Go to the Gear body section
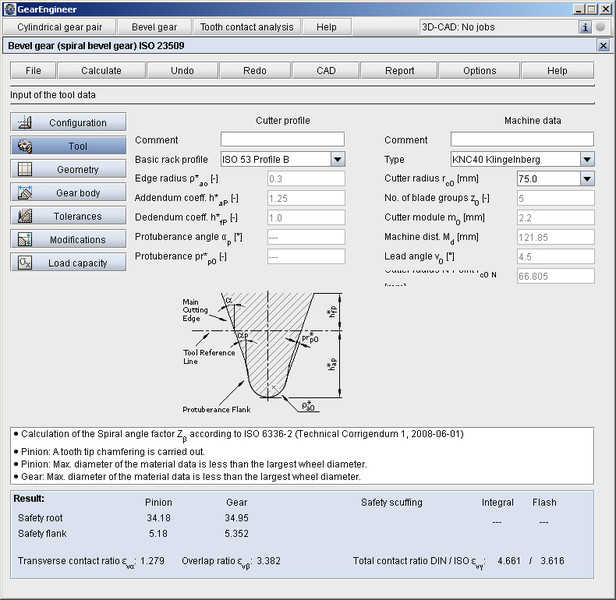The image size is (616, 600). tap(69, 192)
